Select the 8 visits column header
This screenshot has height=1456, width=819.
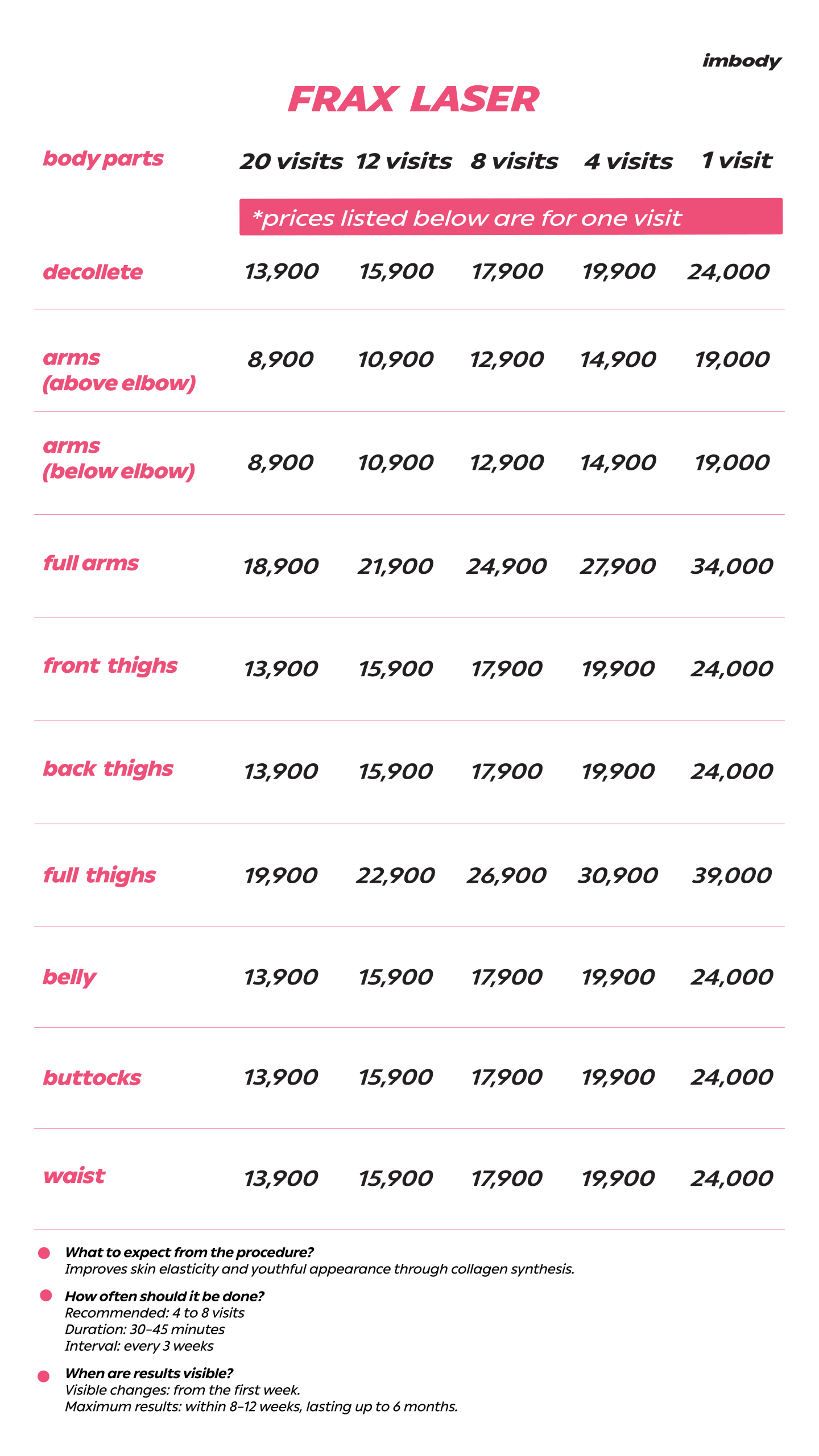(x=514, y=162)
